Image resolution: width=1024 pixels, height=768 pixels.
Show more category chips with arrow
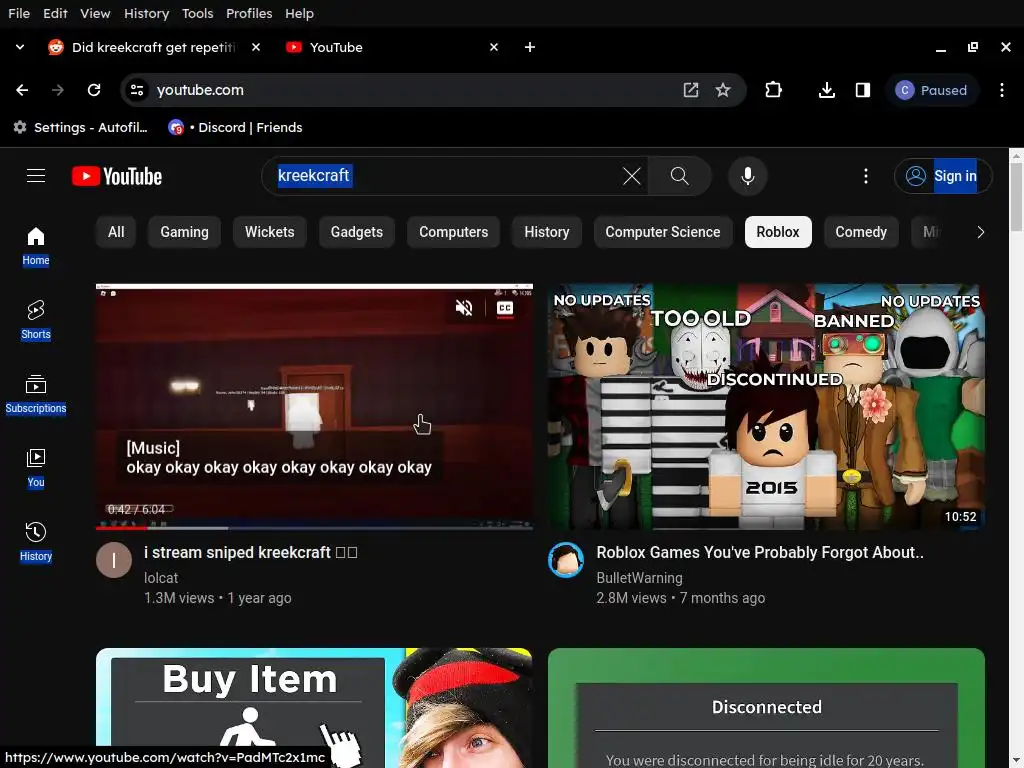(x=980, y=232)
